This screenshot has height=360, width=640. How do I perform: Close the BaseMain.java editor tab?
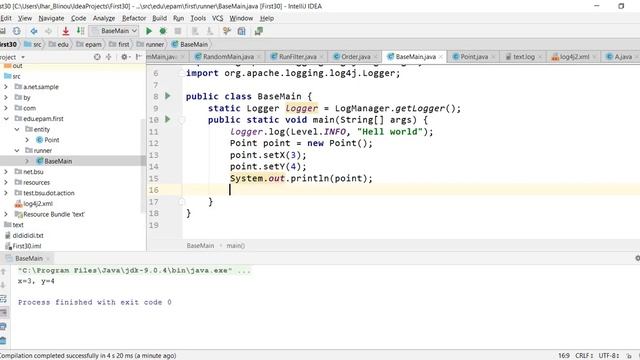(441, 57)
